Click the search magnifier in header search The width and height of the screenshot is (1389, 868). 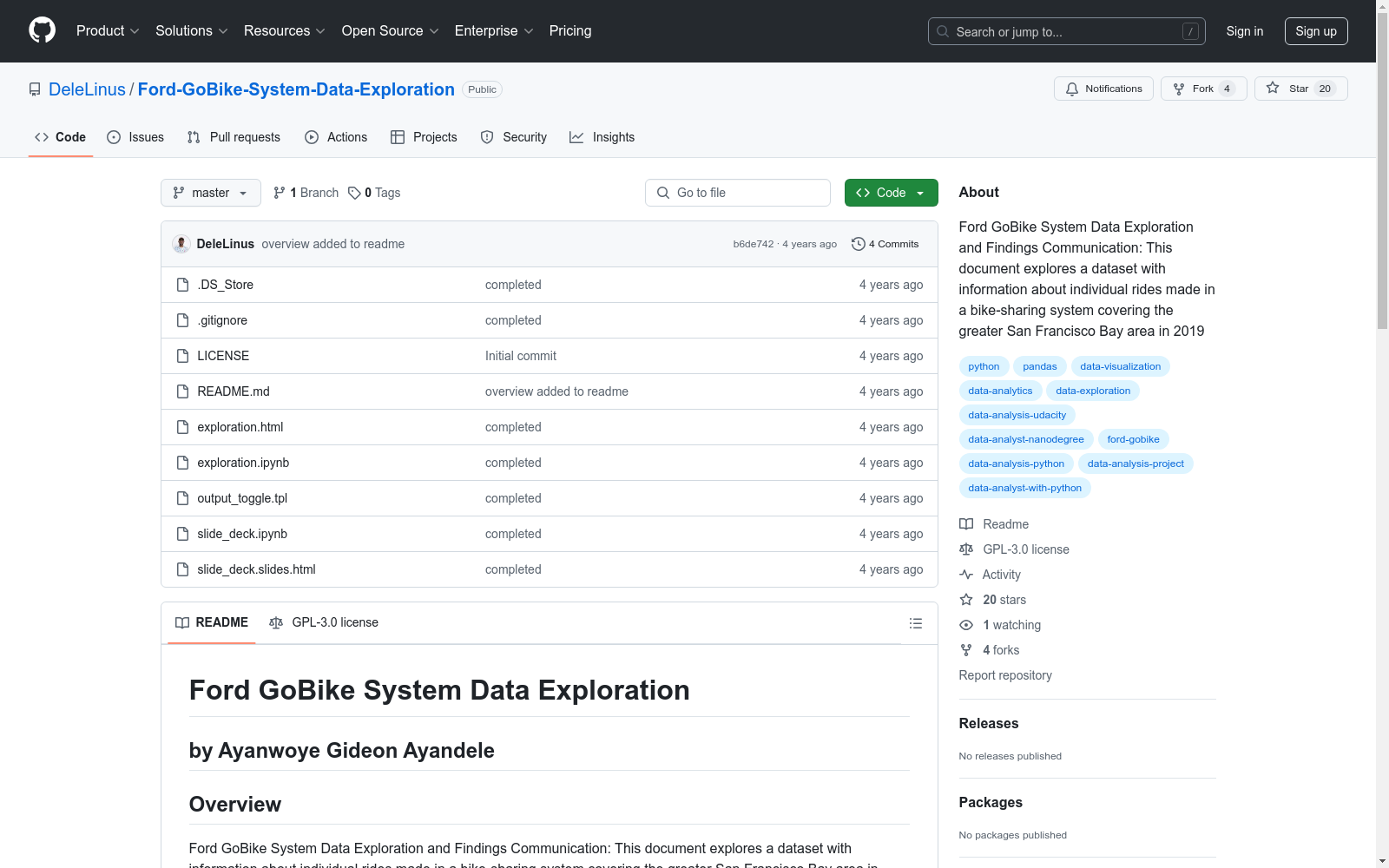click(943, 31)
